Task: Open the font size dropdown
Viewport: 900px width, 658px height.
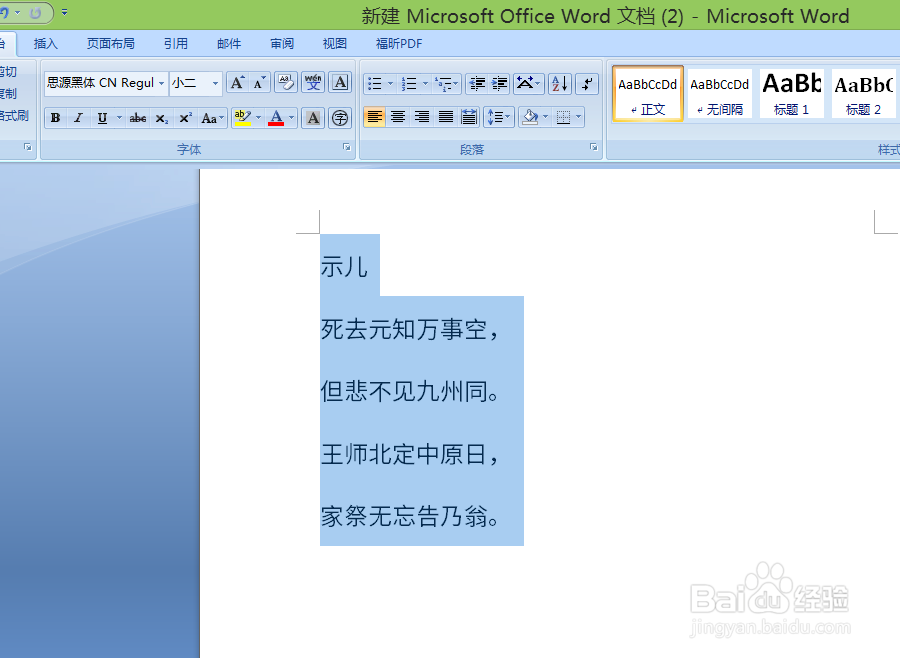Action: point(215,83)
